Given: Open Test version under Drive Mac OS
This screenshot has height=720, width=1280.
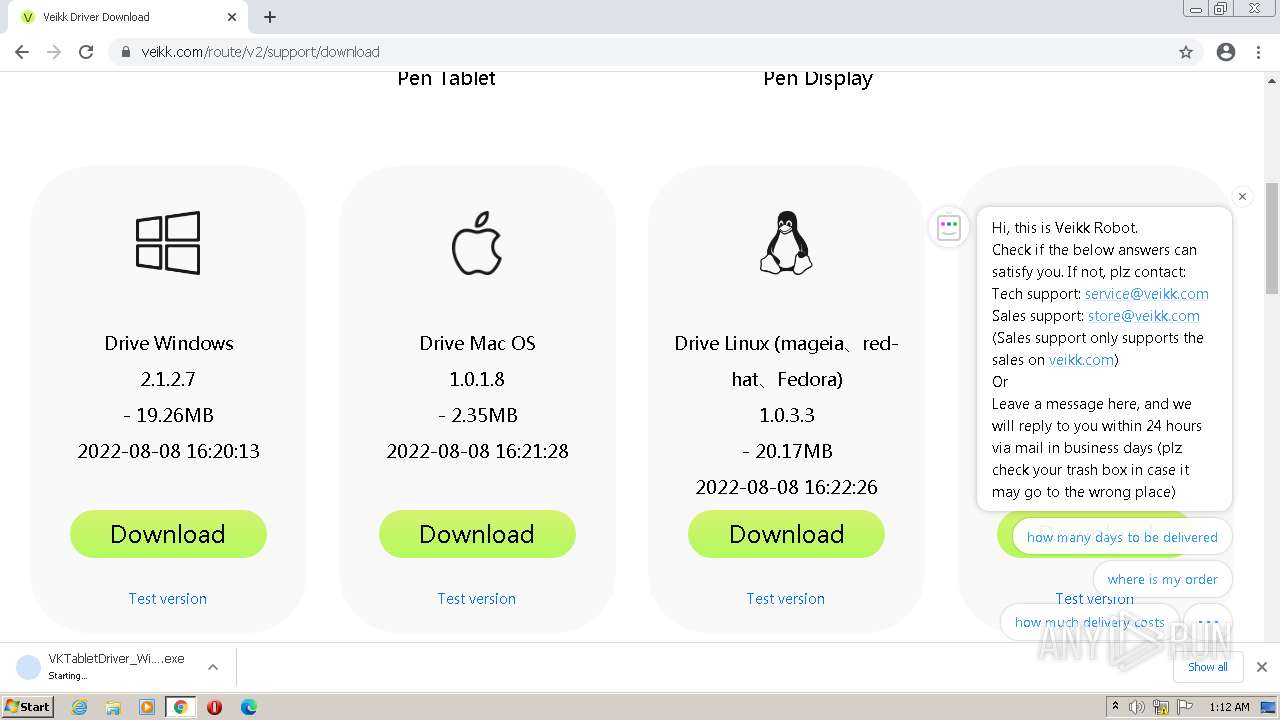Looking at the screenshot, I should [476, 598].
